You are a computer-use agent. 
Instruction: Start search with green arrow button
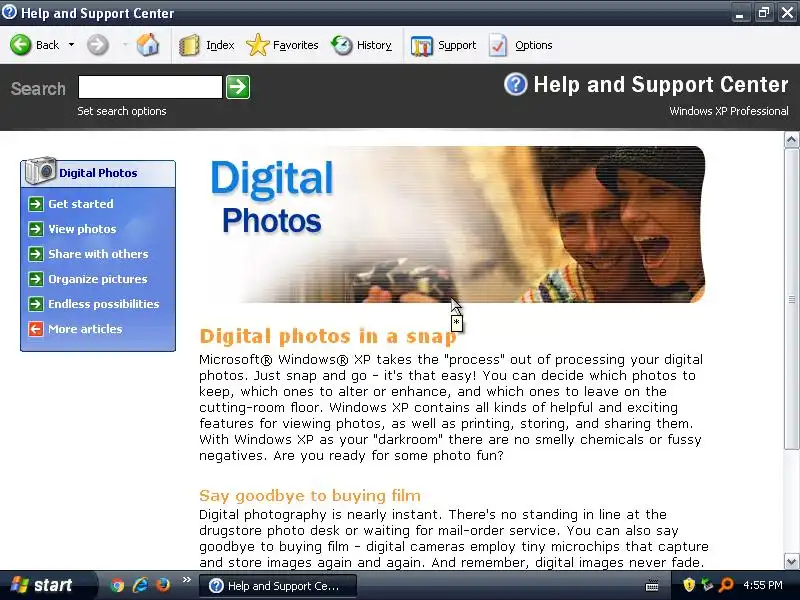point(238,87)
